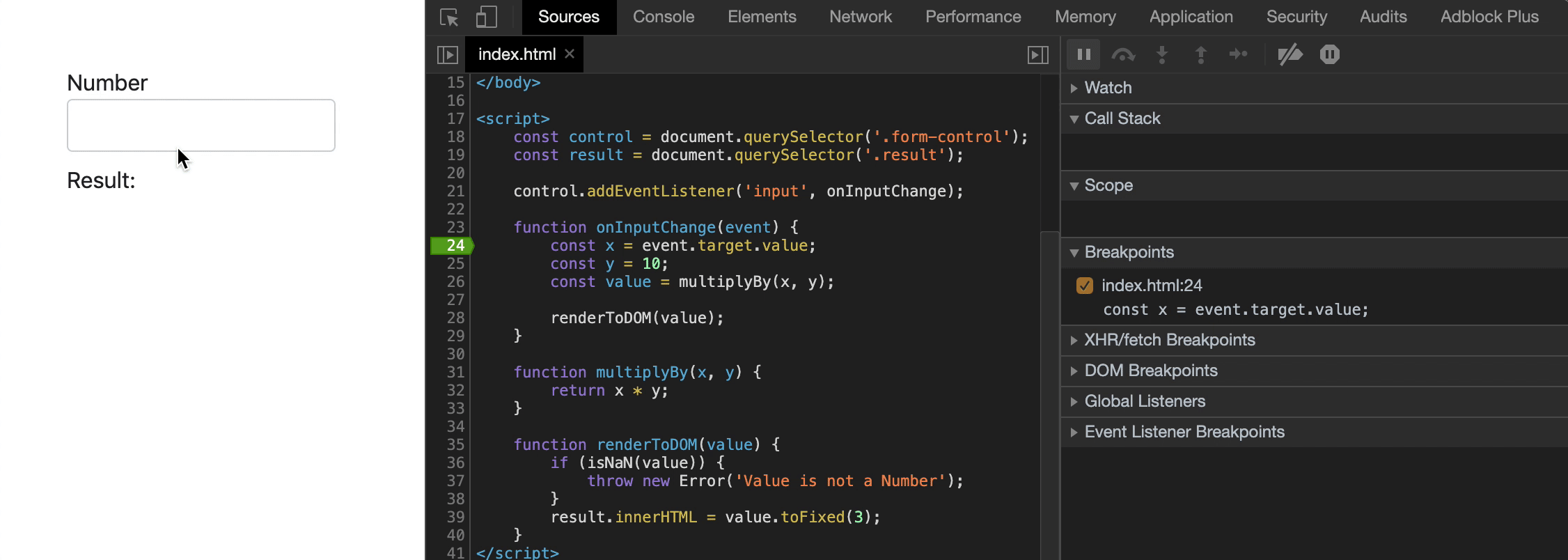Open the Adblock Plus tab
1568x560 pixels.
click(x=1489, y=17)
